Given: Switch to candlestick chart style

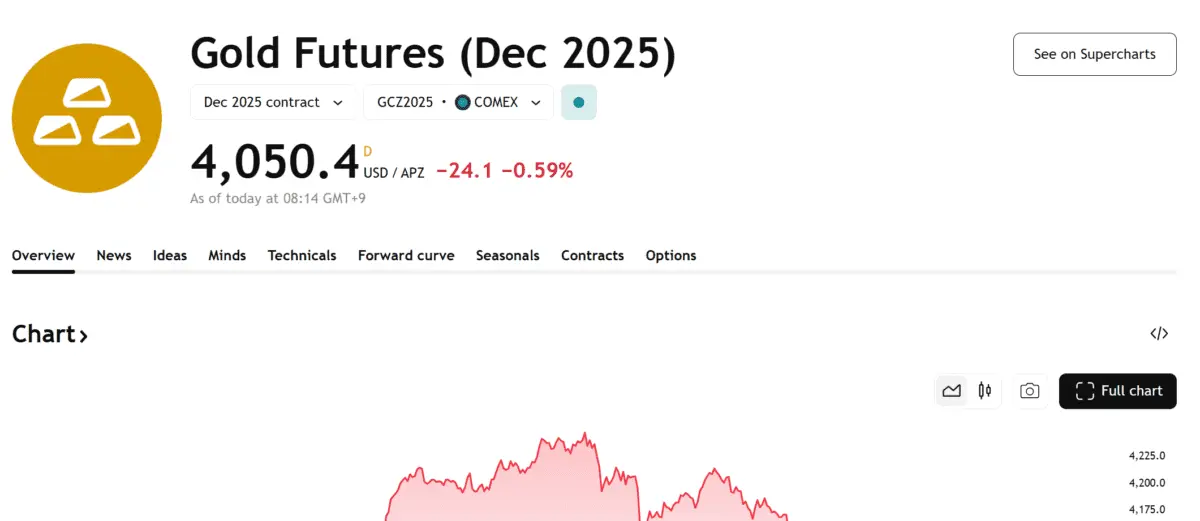Looking at the screenshot, I should [x=985, y=391].
